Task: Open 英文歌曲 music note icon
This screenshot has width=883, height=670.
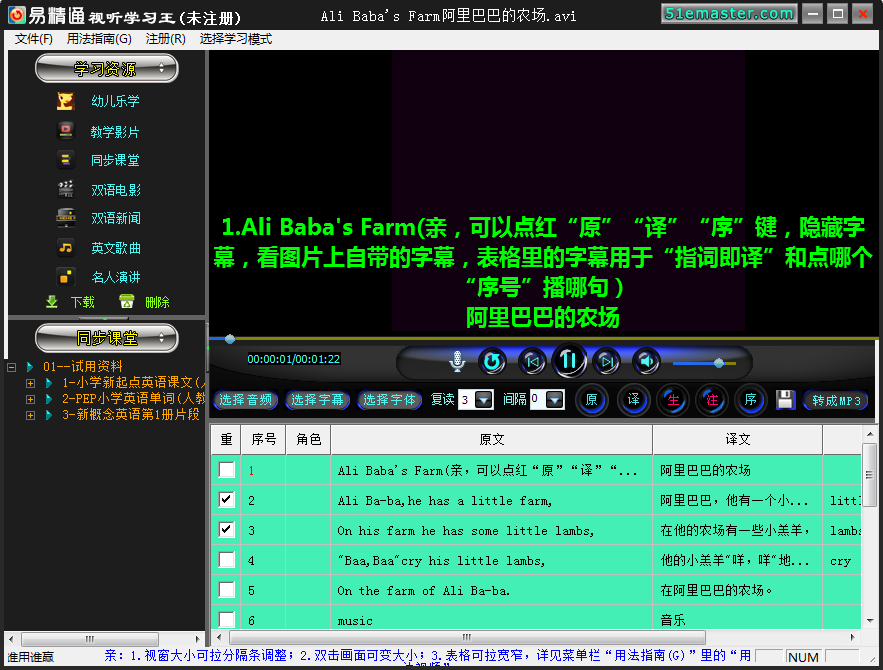Action: pos(66,247)
